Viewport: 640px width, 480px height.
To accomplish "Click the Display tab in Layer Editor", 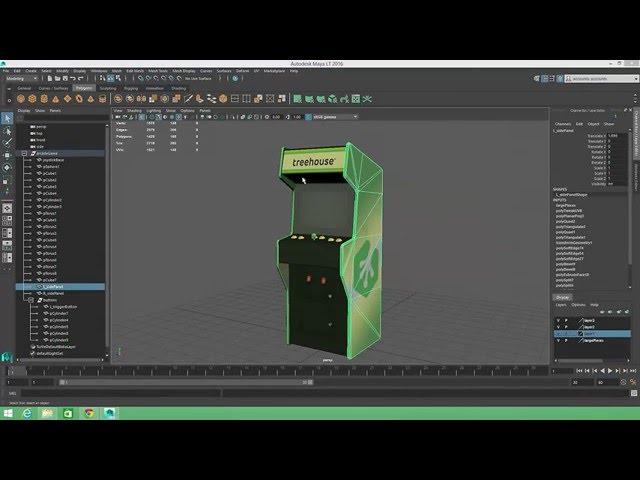I will [562, 298].
